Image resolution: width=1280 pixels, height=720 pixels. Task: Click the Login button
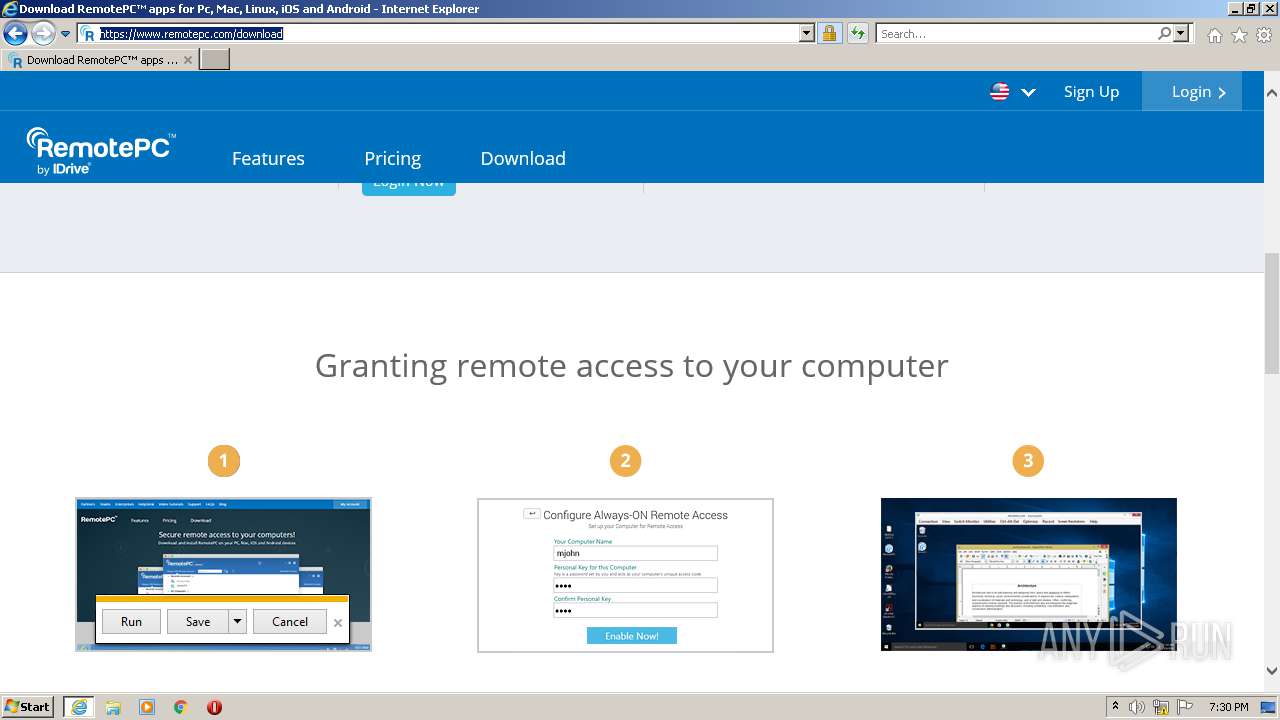click(1192, 91)
